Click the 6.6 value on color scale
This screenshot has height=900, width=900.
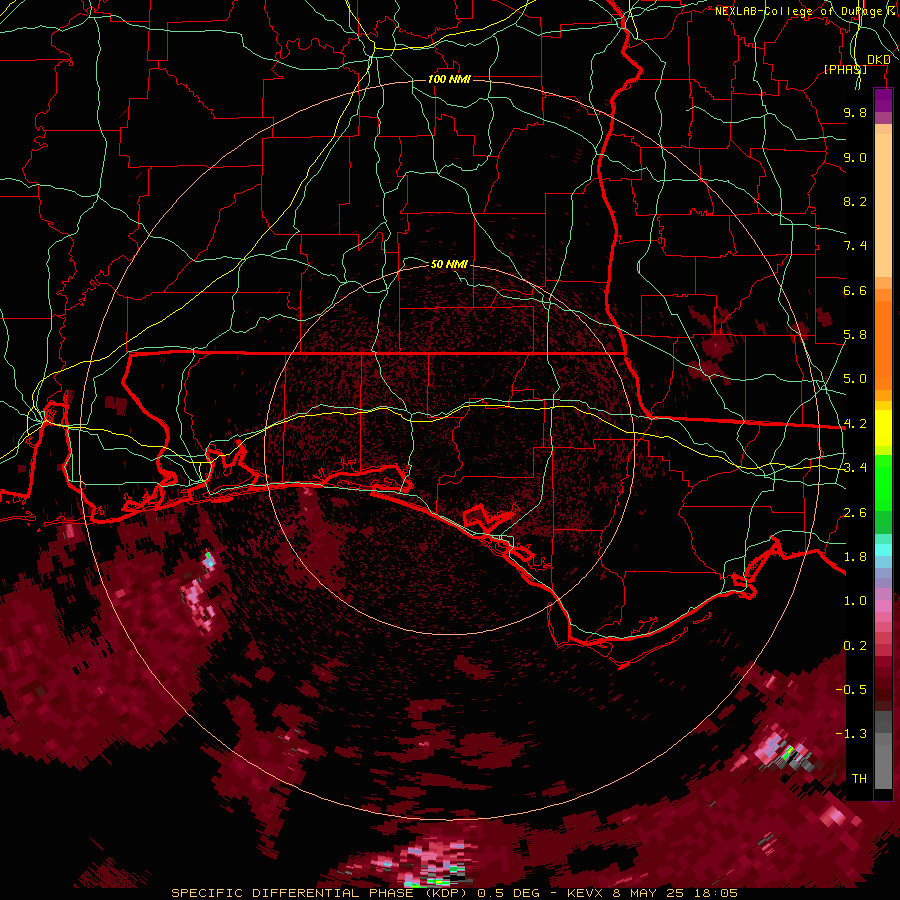pyautogui.click(x=855, y=290)
